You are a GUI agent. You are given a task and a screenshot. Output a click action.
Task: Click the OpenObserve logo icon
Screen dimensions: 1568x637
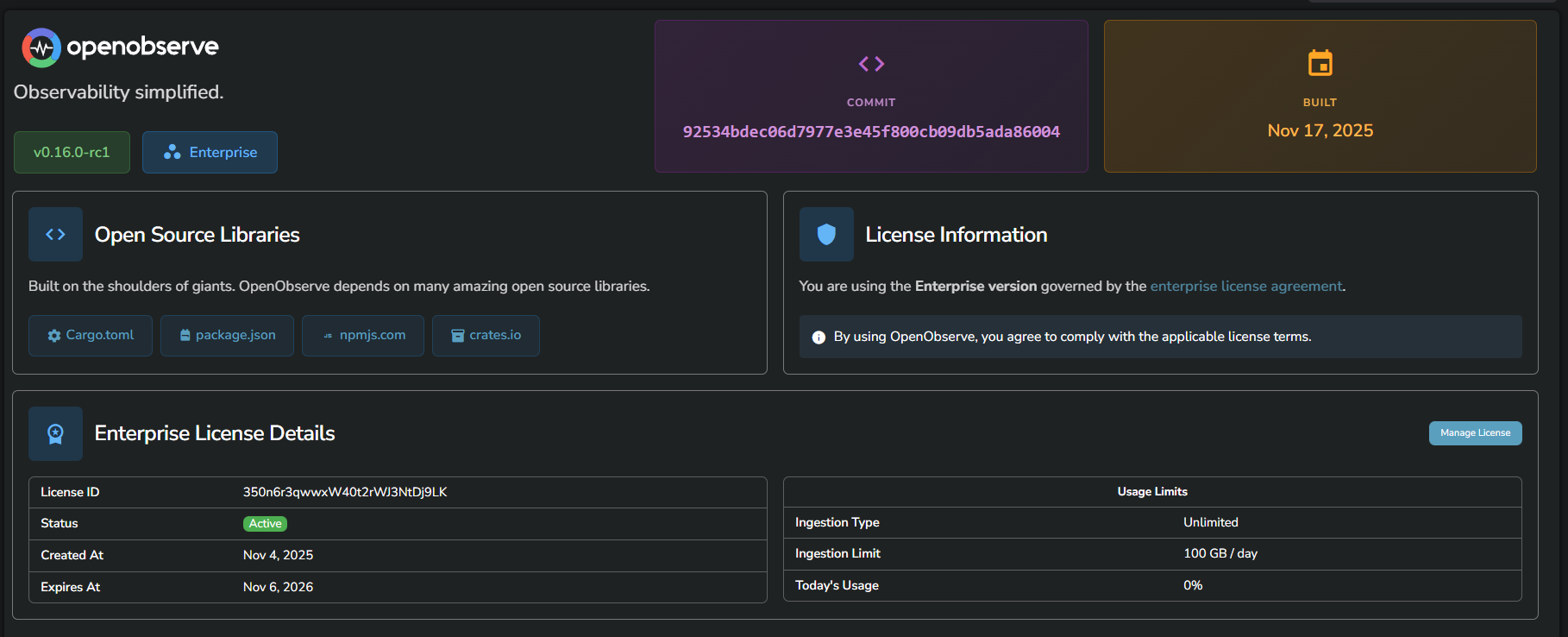[x=41, y=47]
